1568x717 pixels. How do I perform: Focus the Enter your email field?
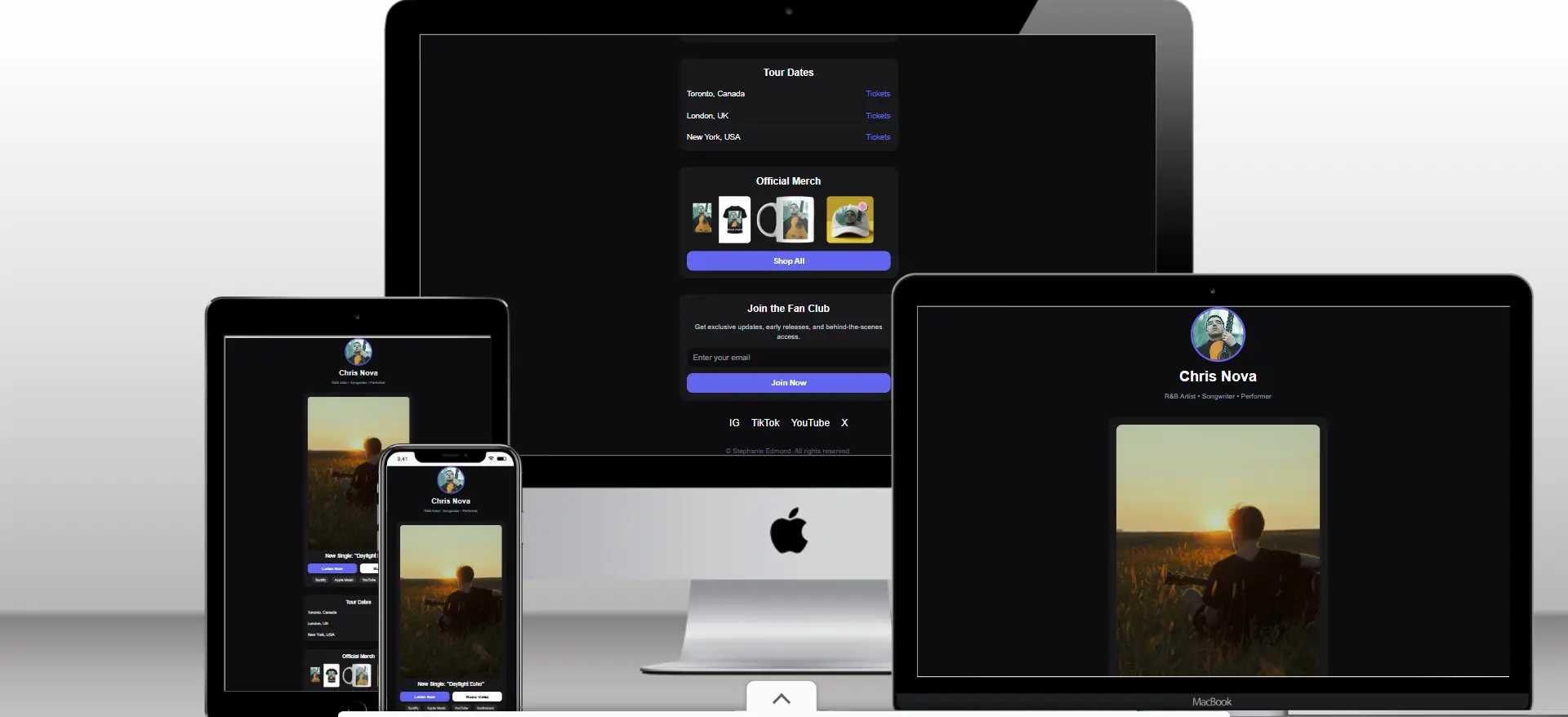(x=788, y=358)
